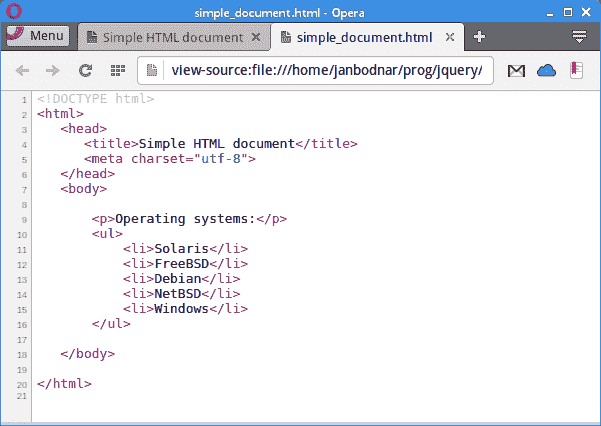The height and width of the screenshot is (426, 601).
Task: Click line number 1 in the gutter
Action: pos(24,100)
